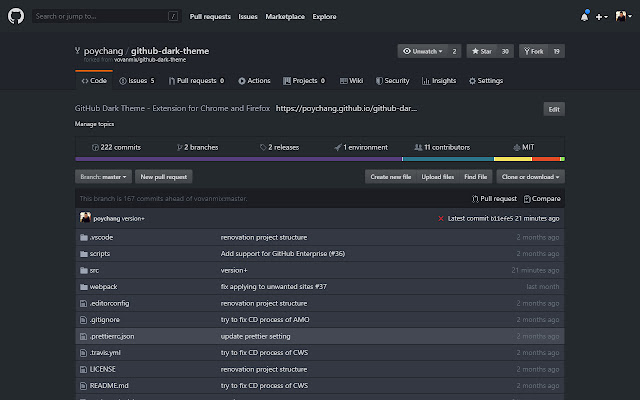
Task: Open the stargazers count 30
Action: tap(505, 51)
